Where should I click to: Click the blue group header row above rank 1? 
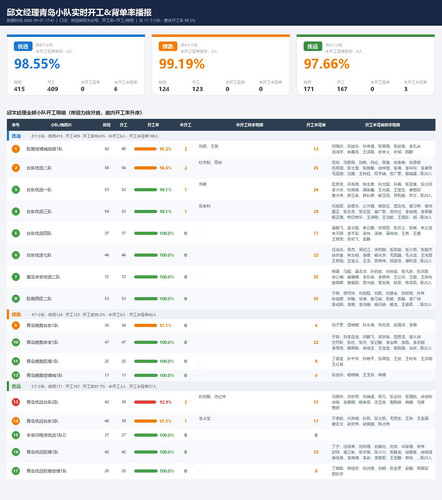[x=221, y=136]
